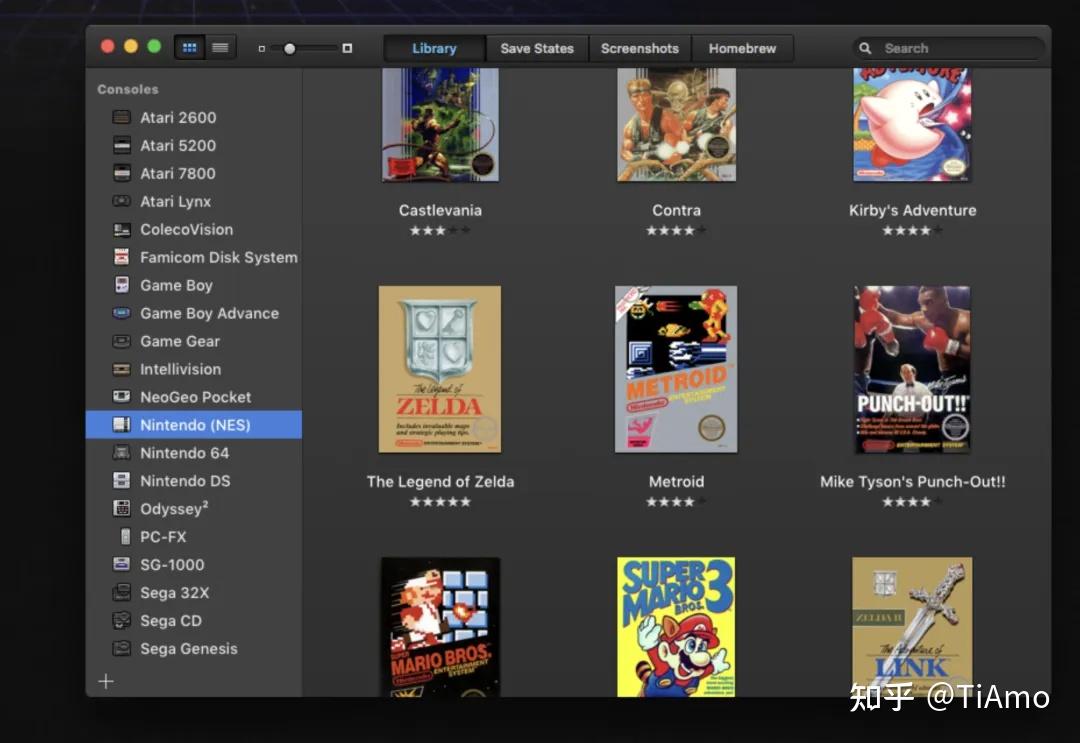The image size is (1080, 743).
Task: Click the large thumbnail size icon
Action: [347, 48]
